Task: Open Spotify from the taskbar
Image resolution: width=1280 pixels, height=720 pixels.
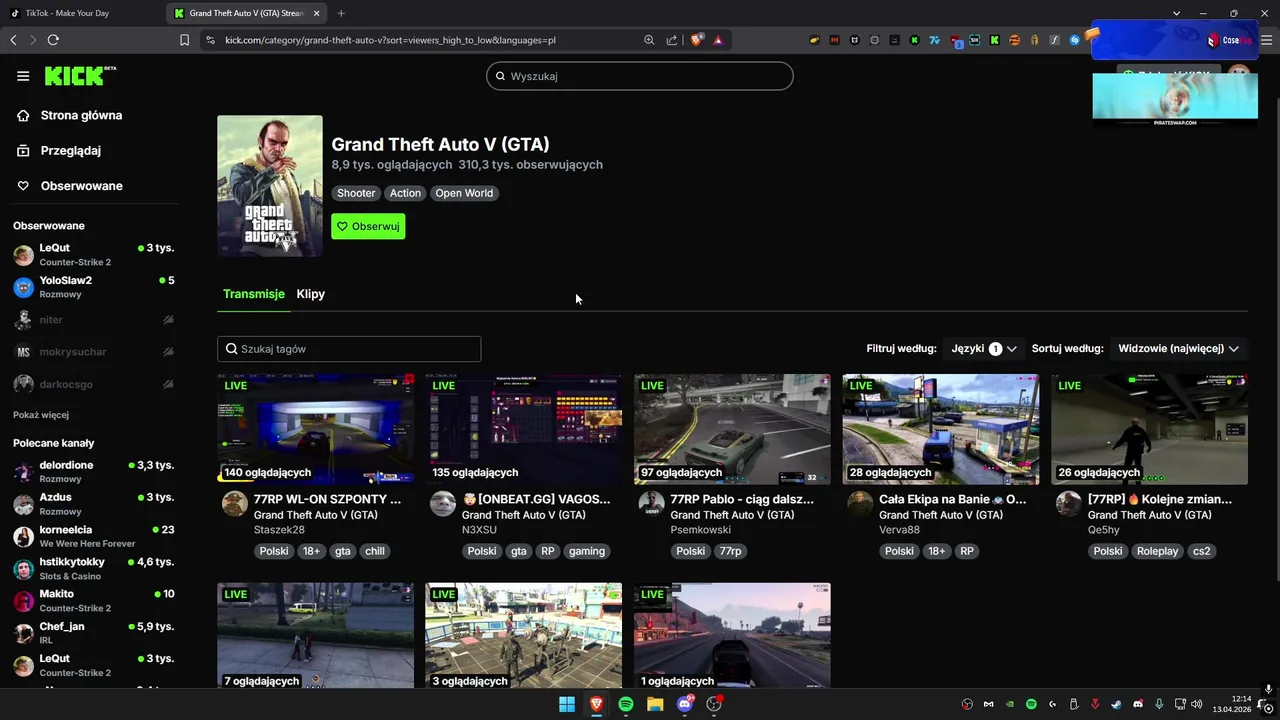Action: 626,704
